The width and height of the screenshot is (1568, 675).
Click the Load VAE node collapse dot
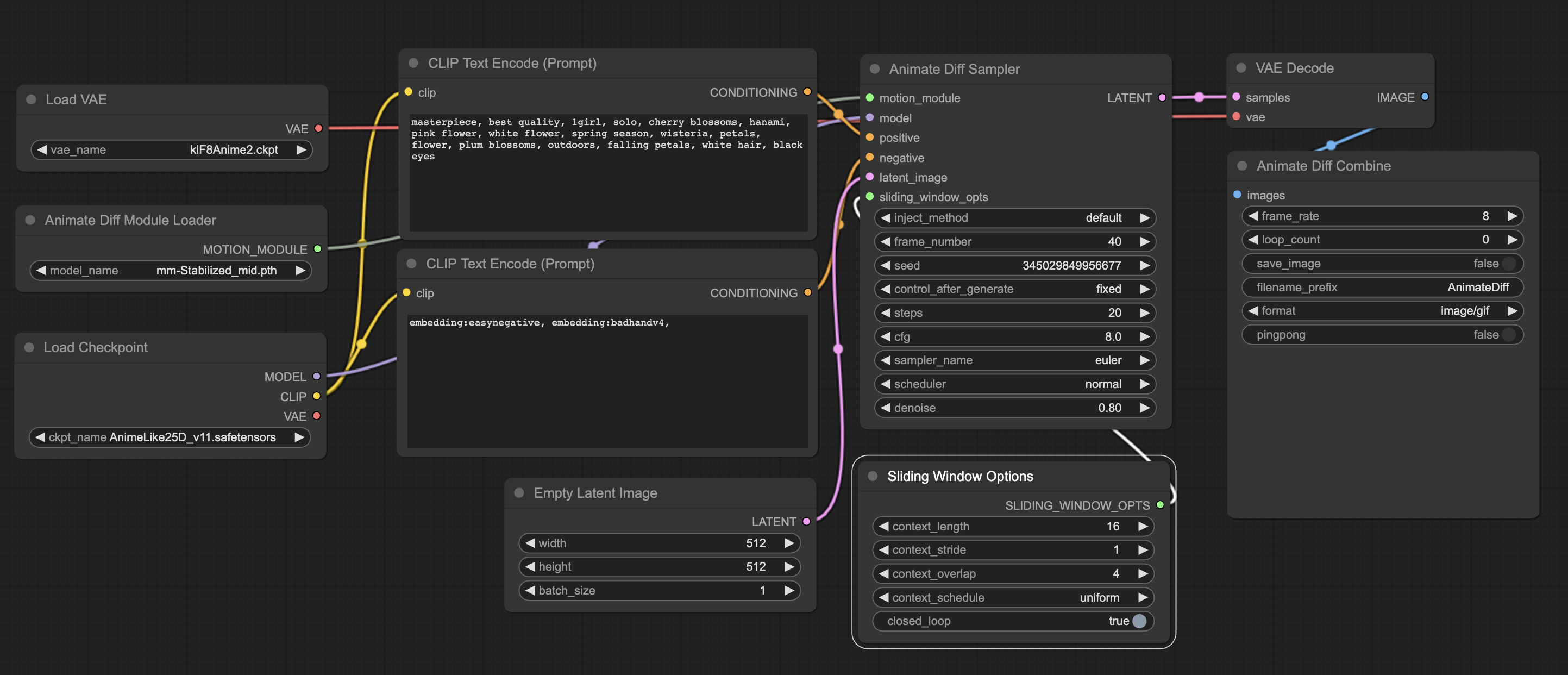point(31,99)
